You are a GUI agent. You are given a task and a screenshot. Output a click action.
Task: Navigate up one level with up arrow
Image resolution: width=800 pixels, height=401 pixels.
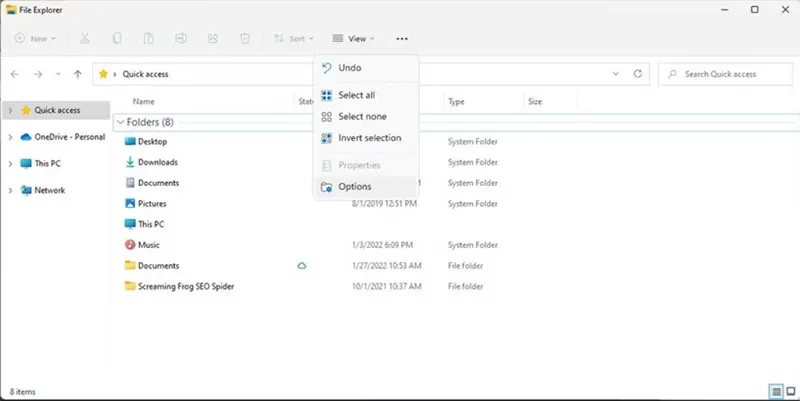[x=77, y=74]
